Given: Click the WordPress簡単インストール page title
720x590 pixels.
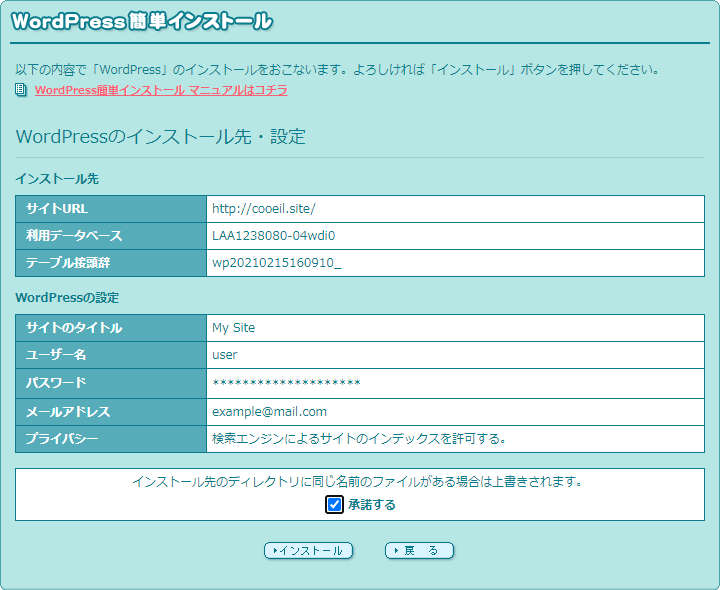Looking at the screenshot, I should (141, 21).
